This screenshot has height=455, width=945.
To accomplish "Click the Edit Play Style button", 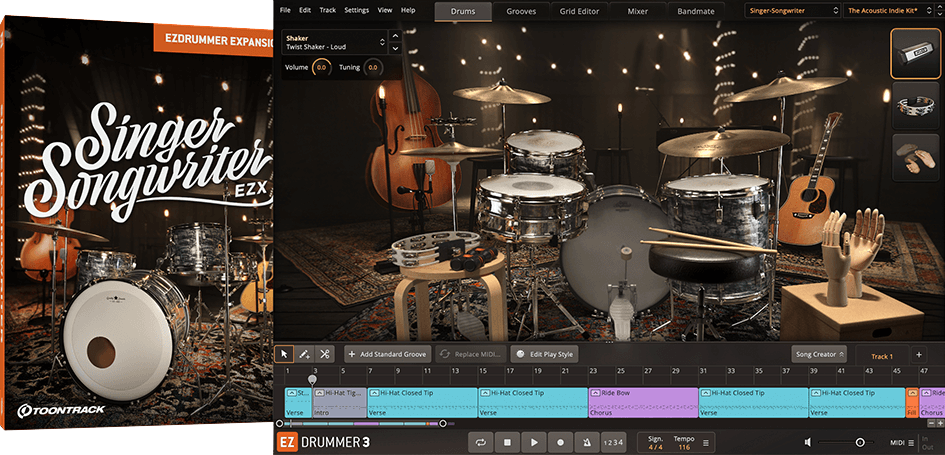I will [x=544, y=354].
